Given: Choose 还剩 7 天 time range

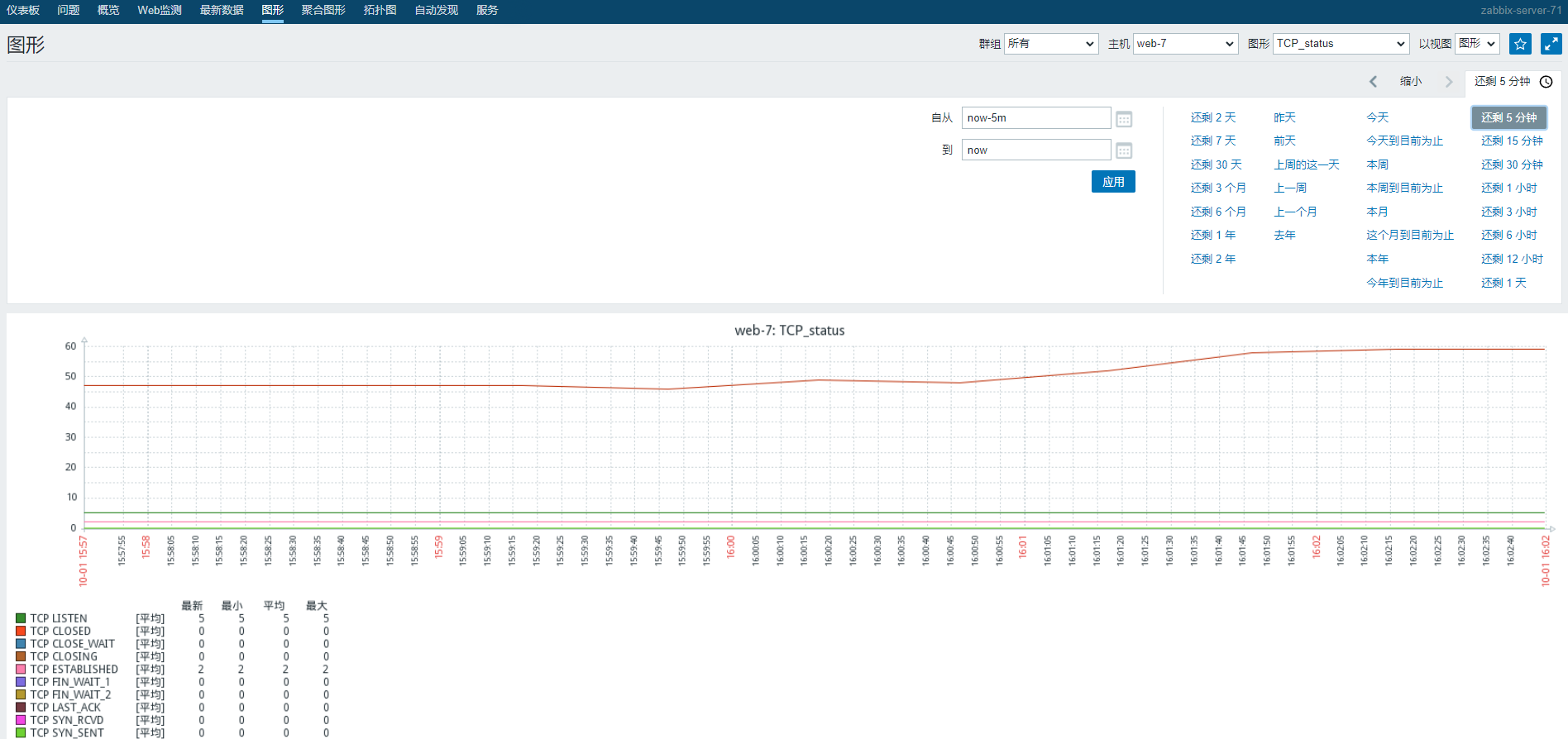Looking at the screenshot, I should point(1213,141).
